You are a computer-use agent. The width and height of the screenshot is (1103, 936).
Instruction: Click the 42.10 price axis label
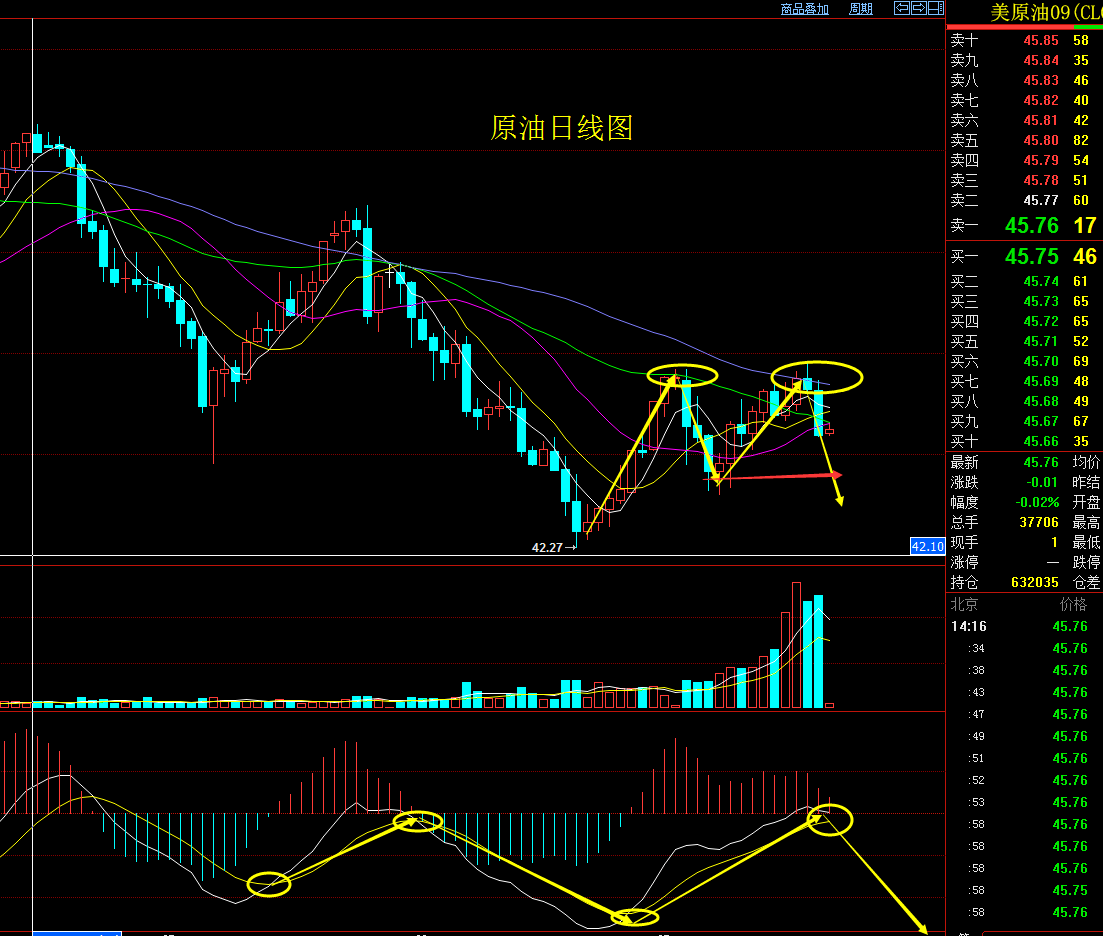coord(927,546)
